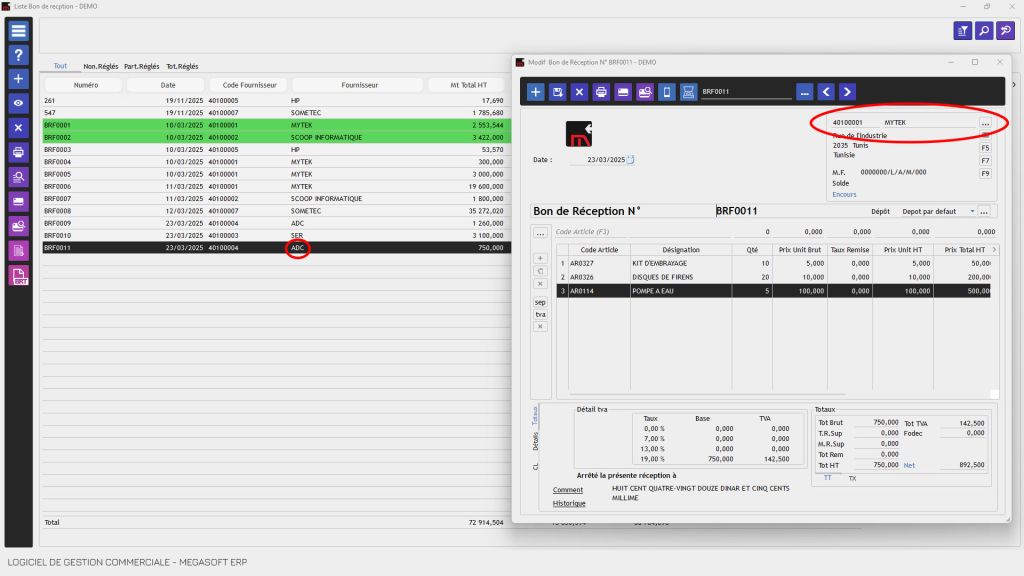
Task: Select the TX tab under the totals
Action: click(852, 479)
